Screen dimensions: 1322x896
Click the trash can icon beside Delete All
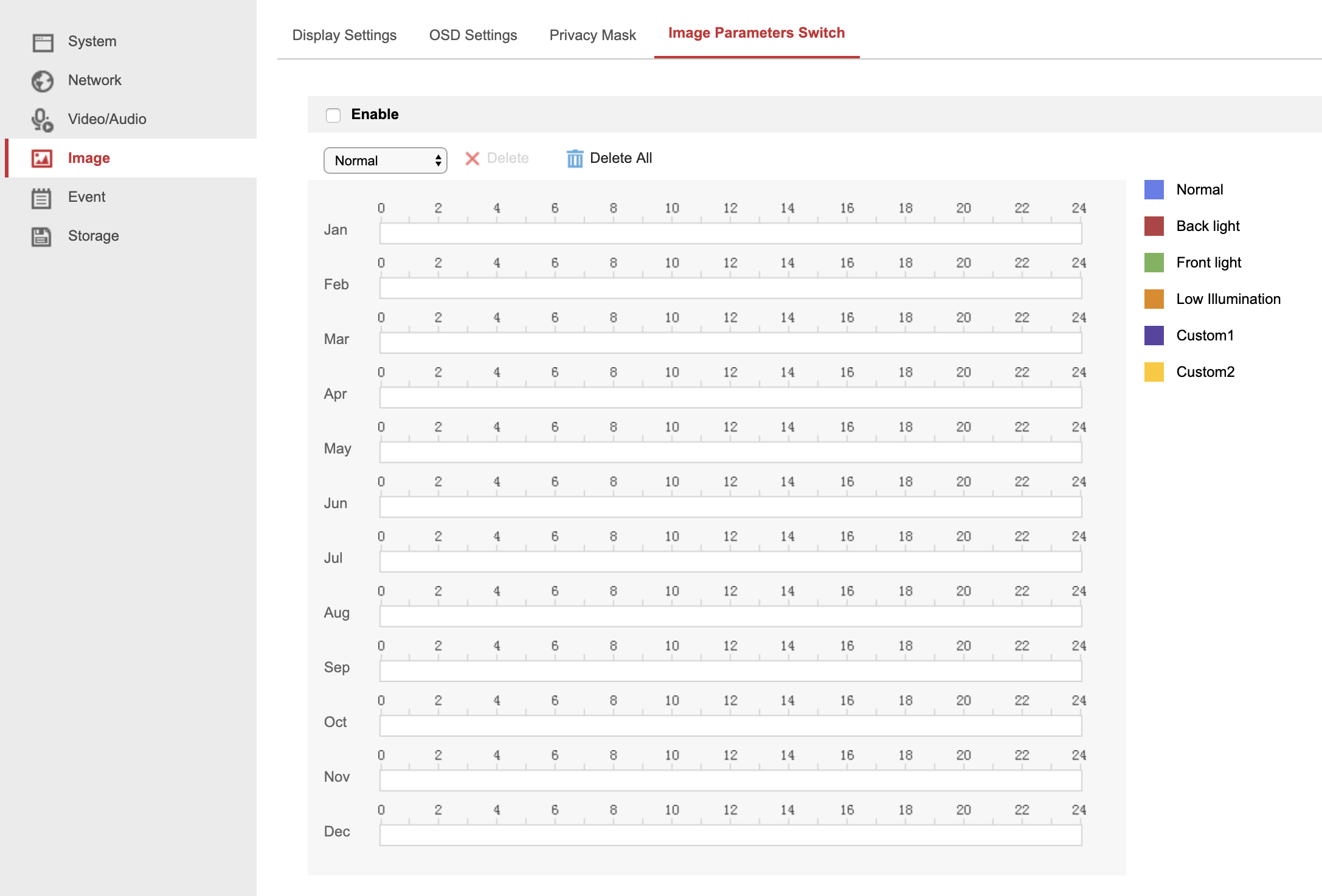pyautogui.click(x=574, y=158)
